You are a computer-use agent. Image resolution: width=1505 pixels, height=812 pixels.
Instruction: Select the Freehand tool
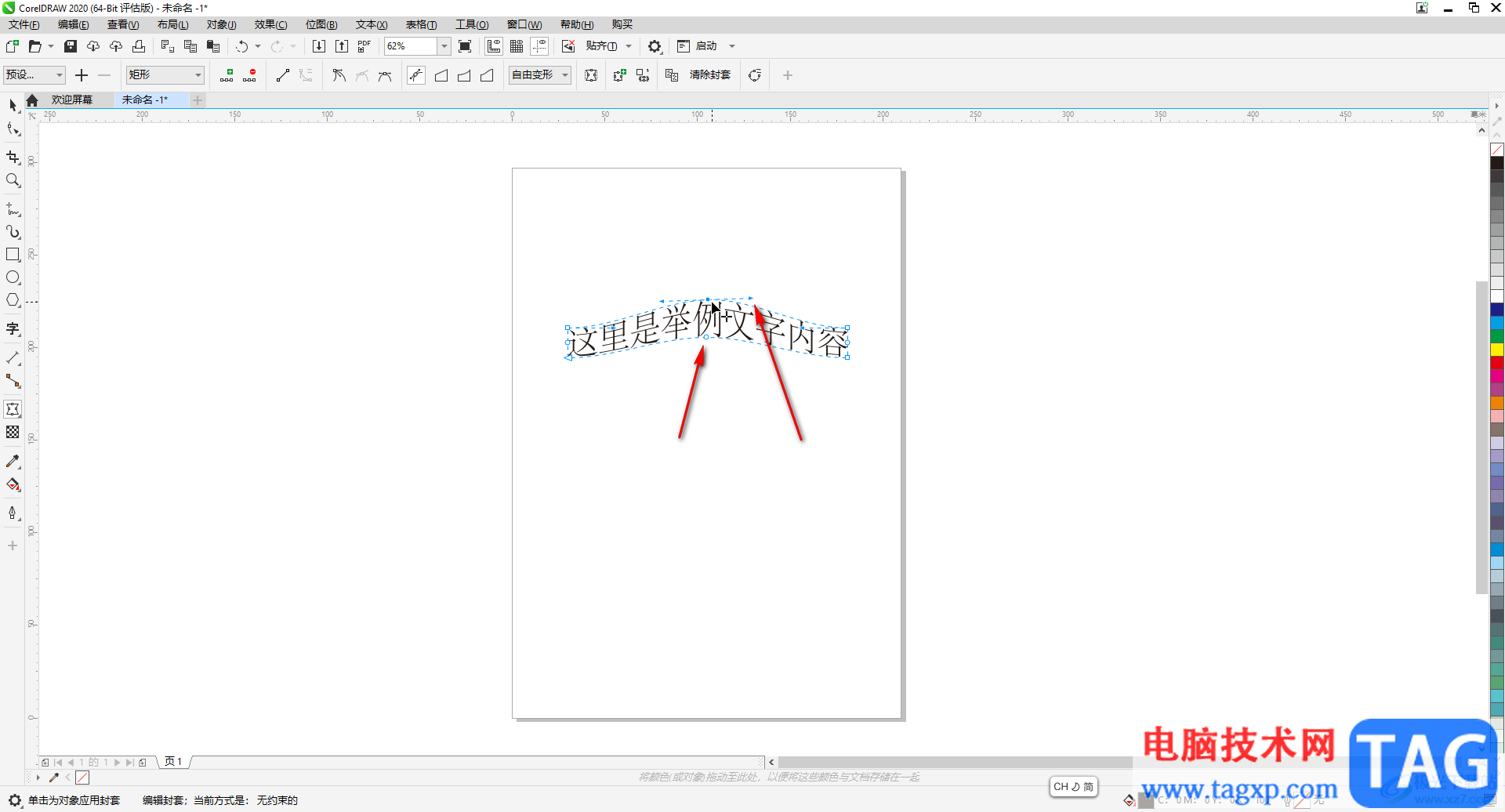pos(13,209)
